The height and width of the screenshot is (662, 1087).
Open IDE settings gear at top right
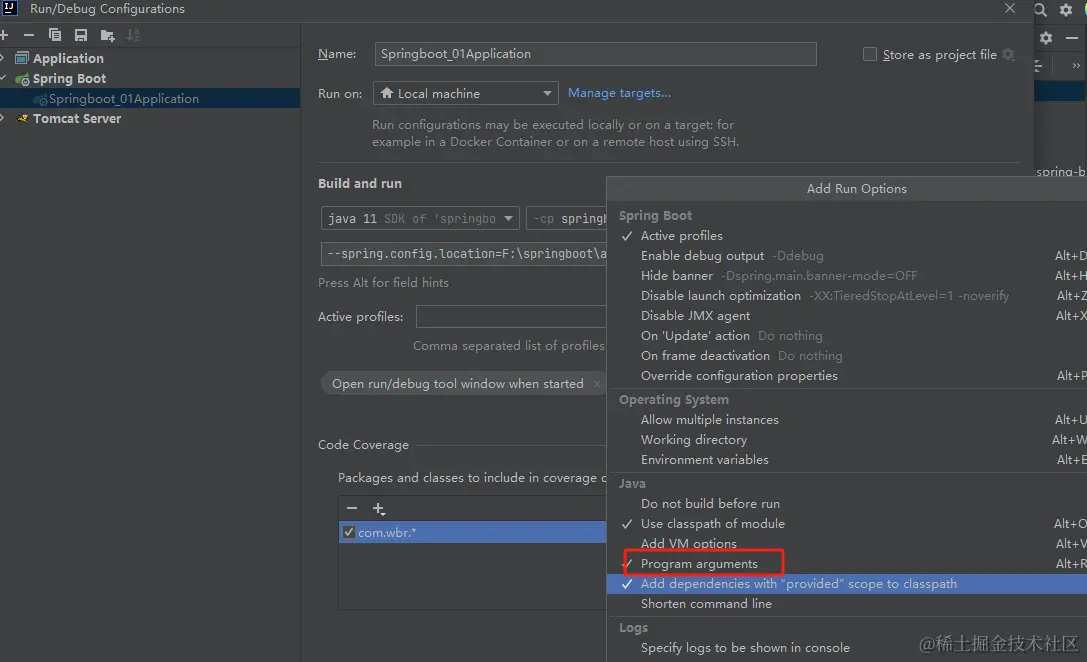click(1066, 10)
